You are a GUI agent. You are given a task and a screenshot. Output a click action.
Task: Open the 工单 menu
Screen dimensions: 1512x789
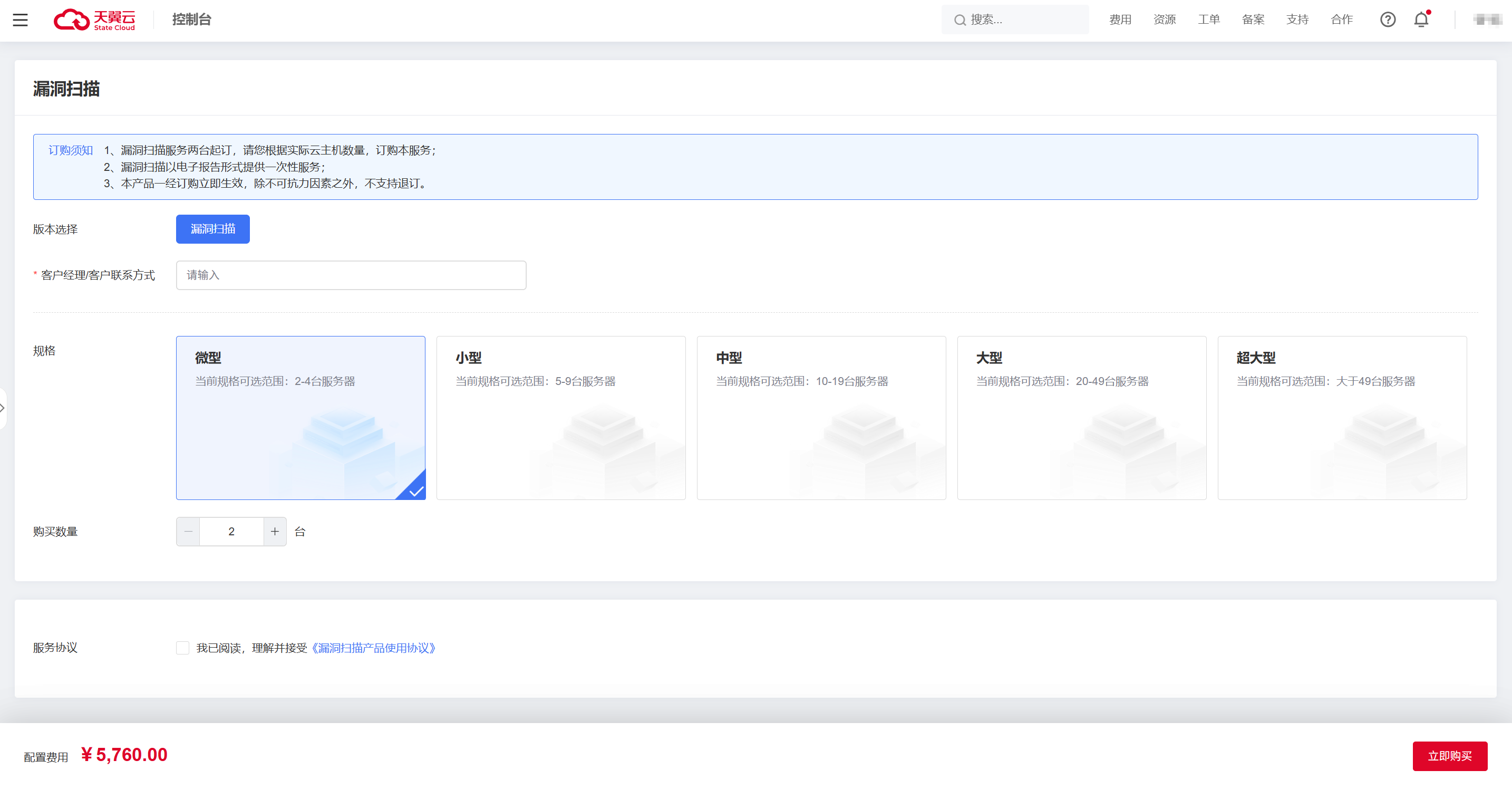point(1208,20)
